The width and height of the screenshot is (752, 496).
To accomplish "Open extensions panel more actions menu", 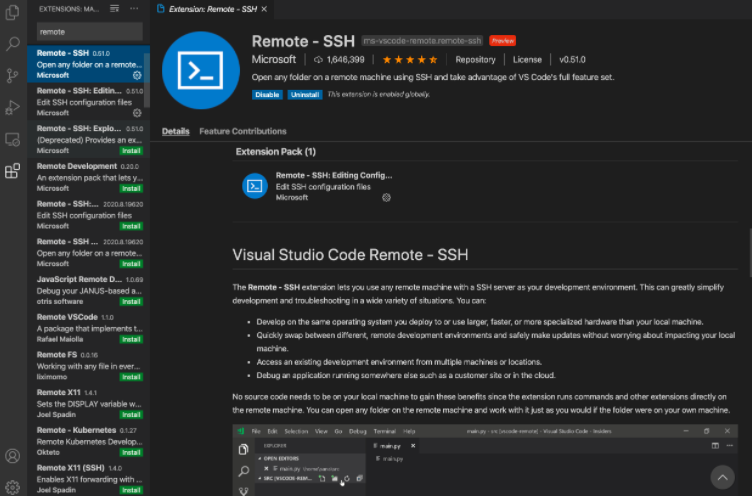I will coord(134,9).
